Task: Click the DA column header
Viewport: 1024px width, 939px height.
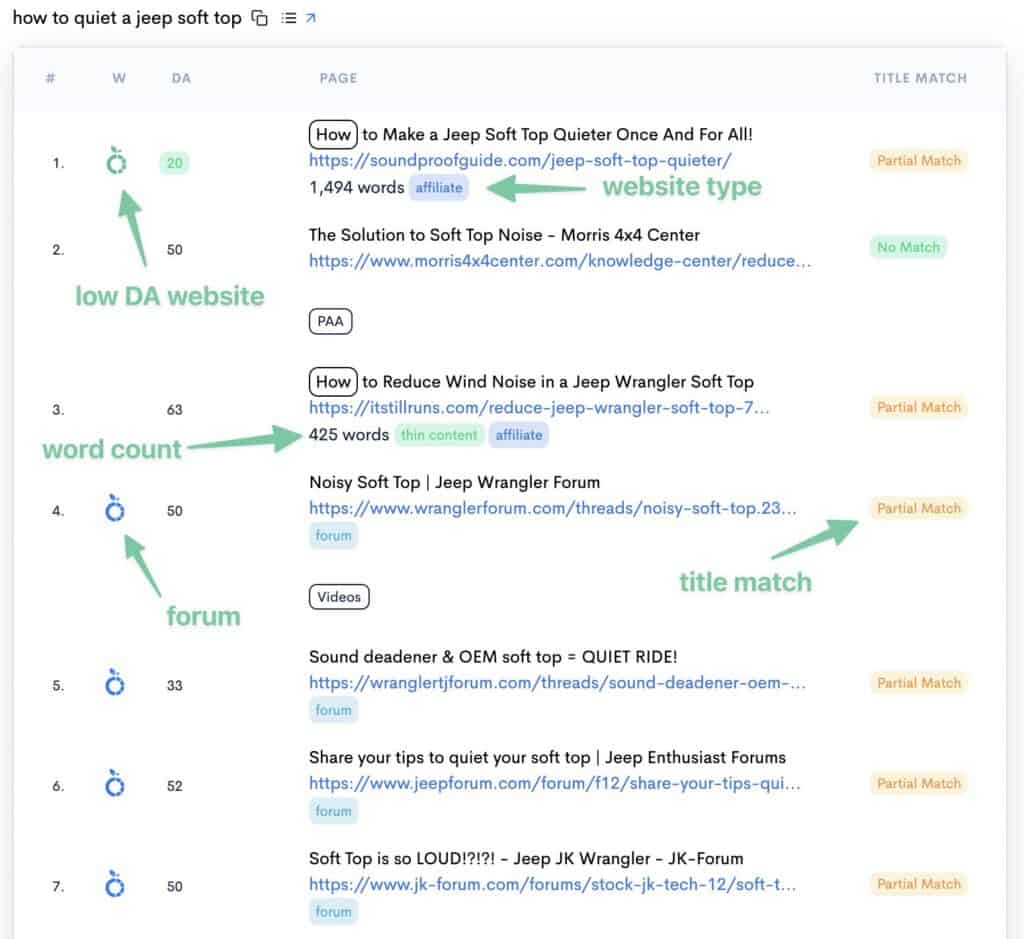Action: click(x=181, y=78)
